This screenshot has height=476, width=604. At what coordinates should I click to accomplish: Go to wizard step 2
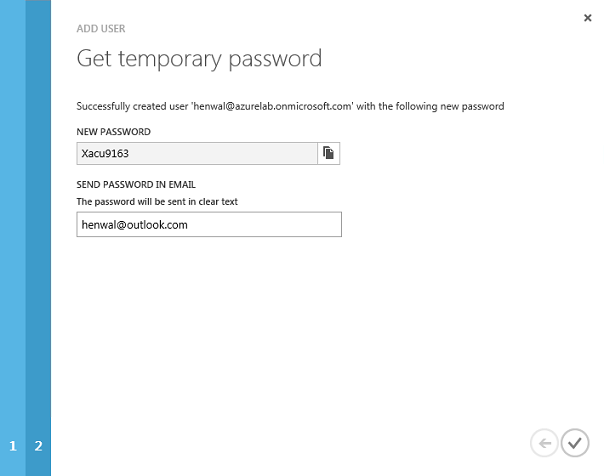click(x=38, y=446)
